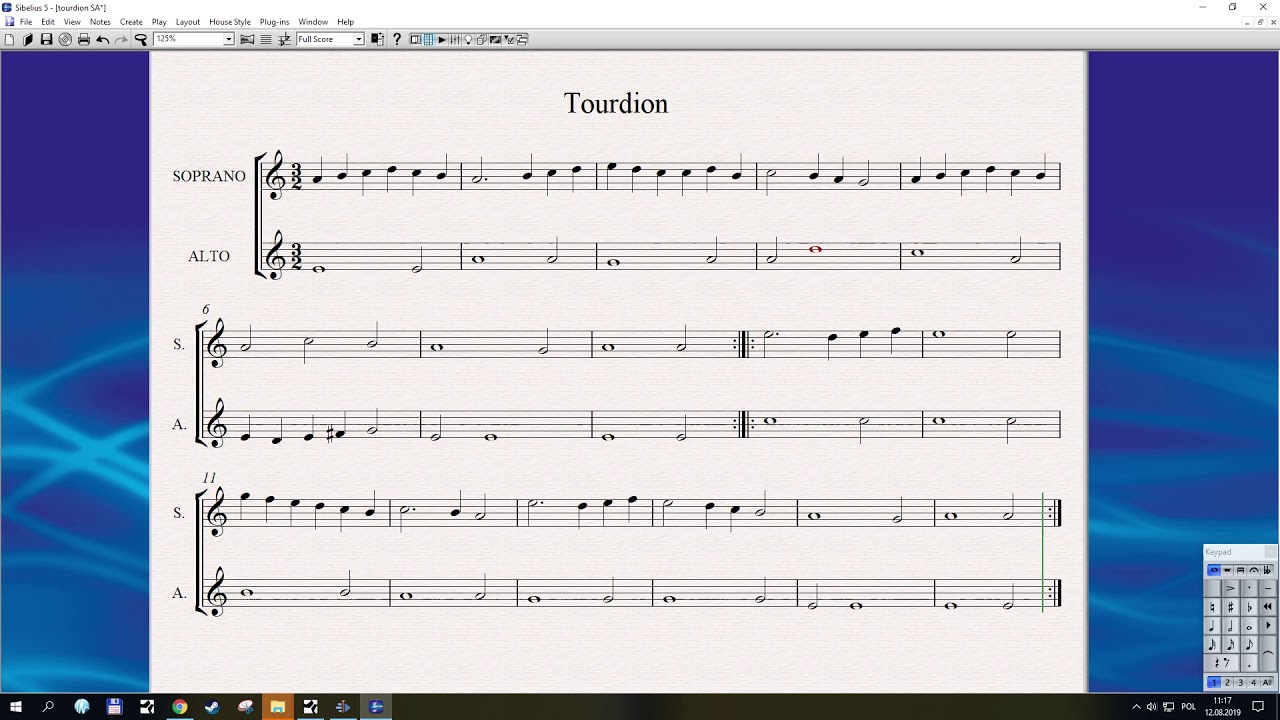Click the Print icon in the toolbar
The height and width of the screenshot is (720, 1280).
tap(84, 40)
